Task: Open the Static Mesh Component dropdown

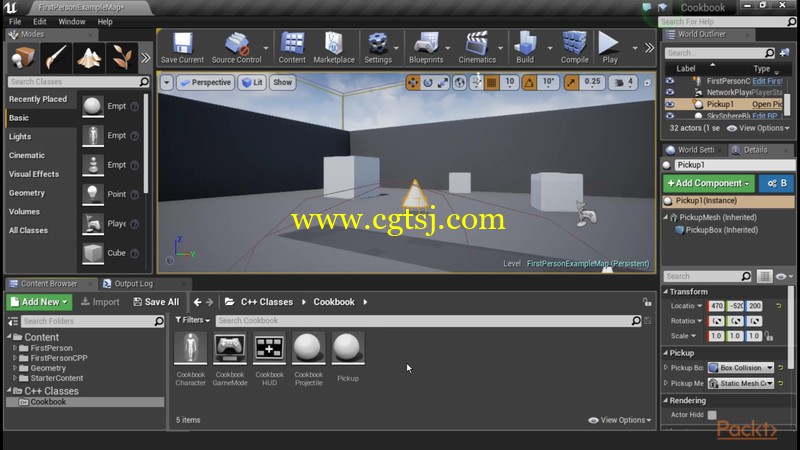Action: (x=741, y=383)
